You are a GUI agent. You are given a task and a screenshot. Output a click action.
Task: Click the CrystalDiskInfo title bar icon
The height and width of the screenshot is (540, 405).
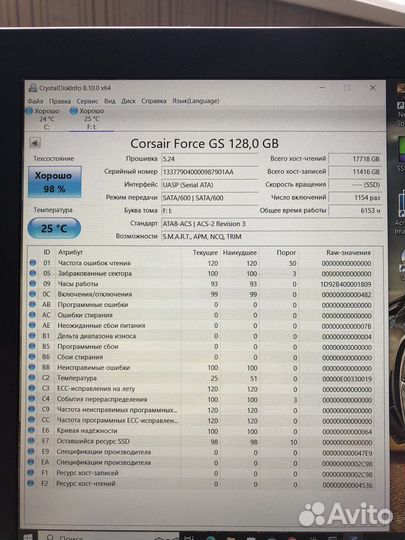click(x=33, y=88)
